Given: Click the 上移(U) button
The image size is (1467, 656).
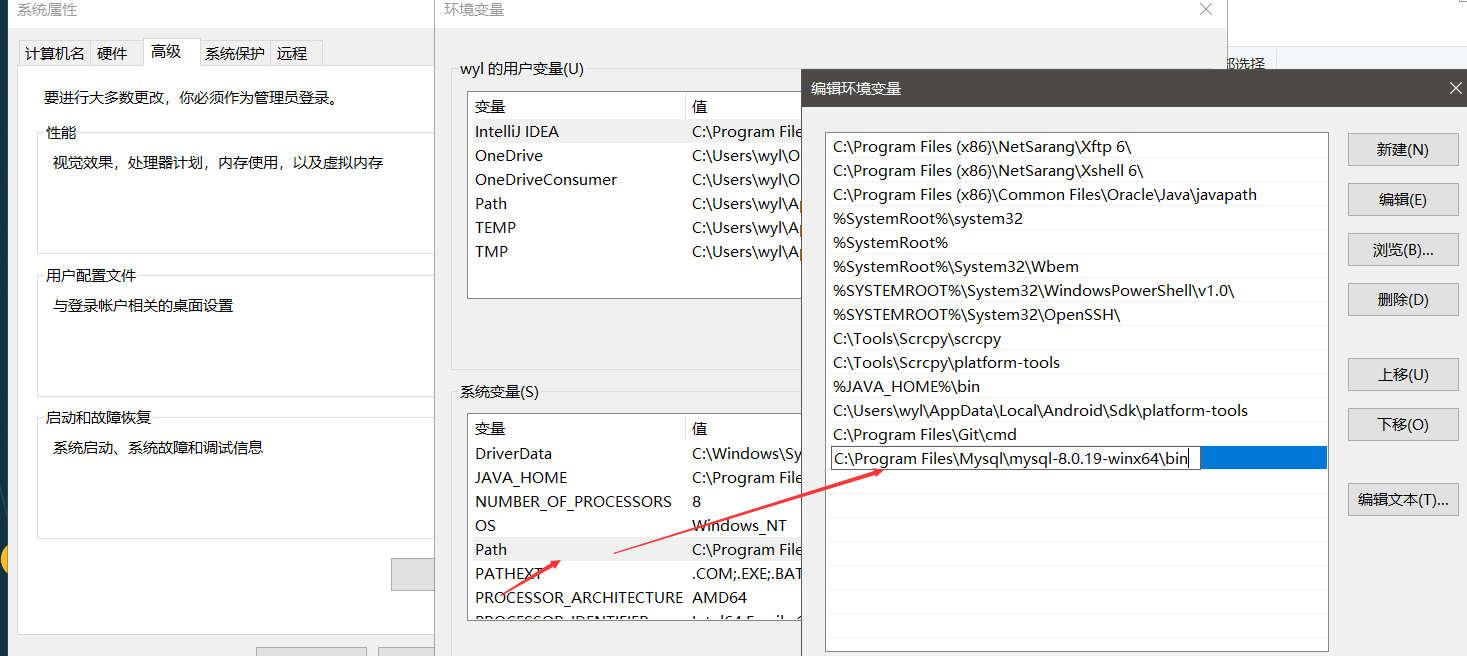Looking at the screenshot, I should pos(1402,375).
